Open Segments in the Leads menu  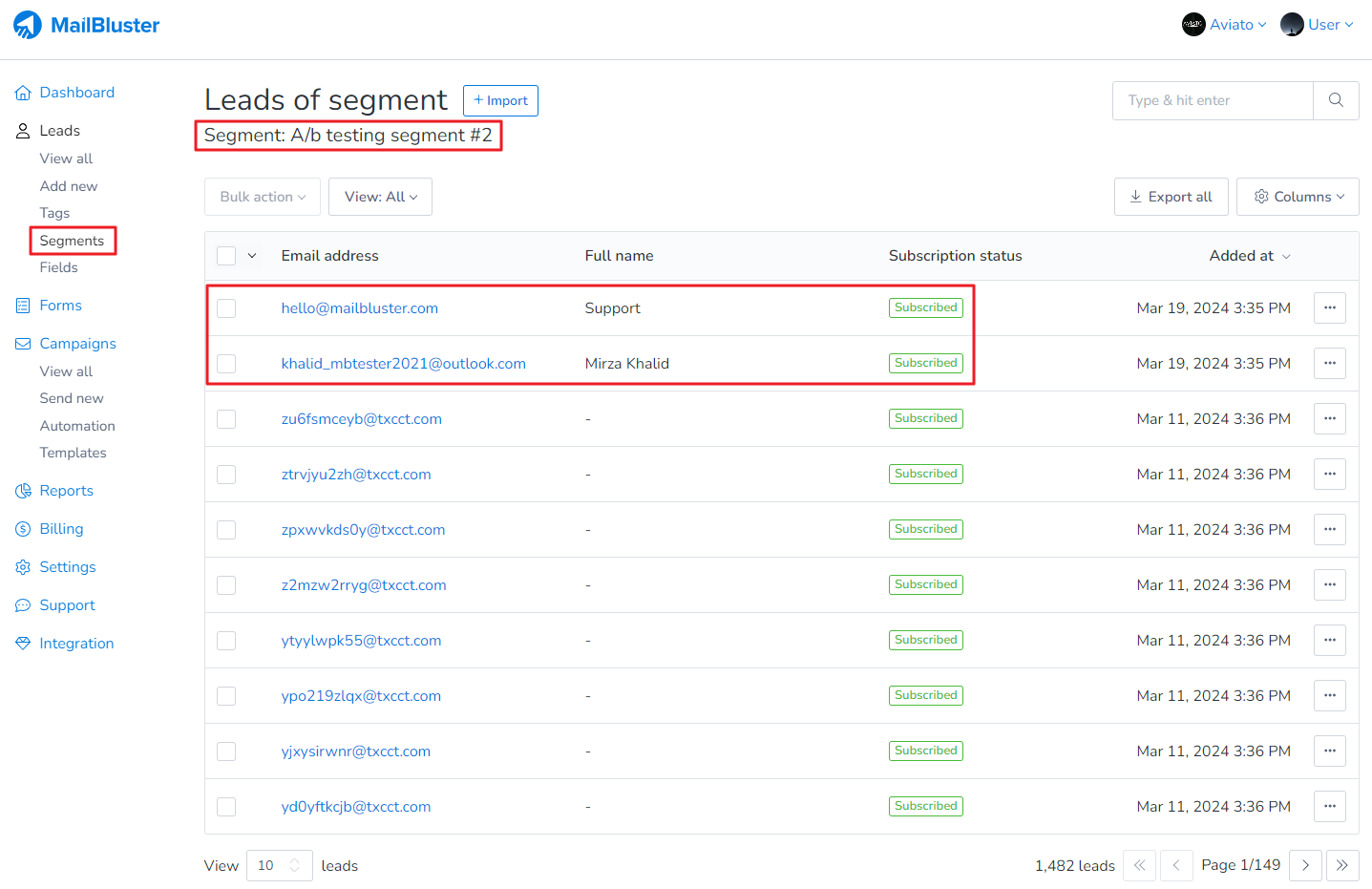(72, 241)
